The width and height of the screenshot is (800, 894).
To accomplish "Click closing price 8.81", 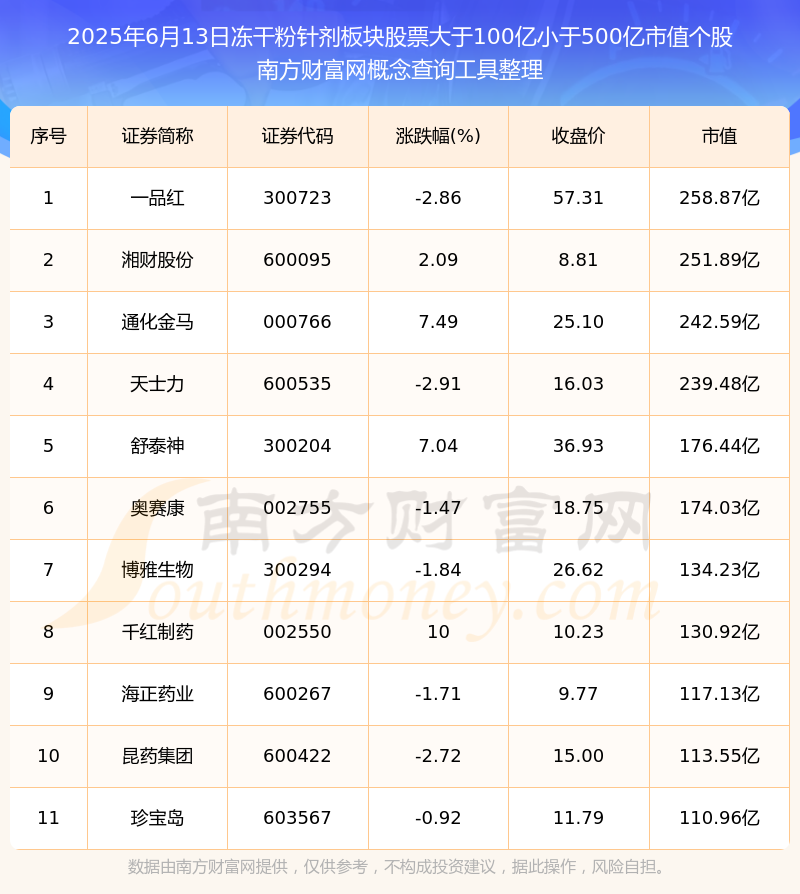I will tap(578, 260).
